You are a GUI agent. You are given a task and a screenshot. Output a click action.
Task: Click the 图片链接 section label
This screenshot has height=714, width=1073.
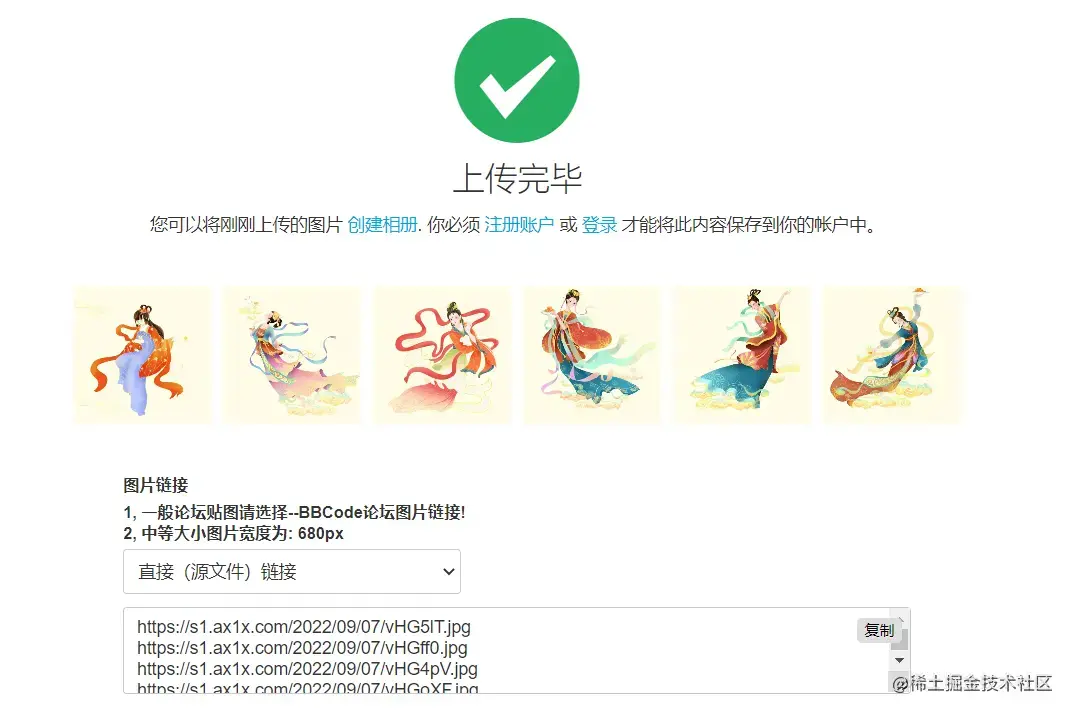155,485
